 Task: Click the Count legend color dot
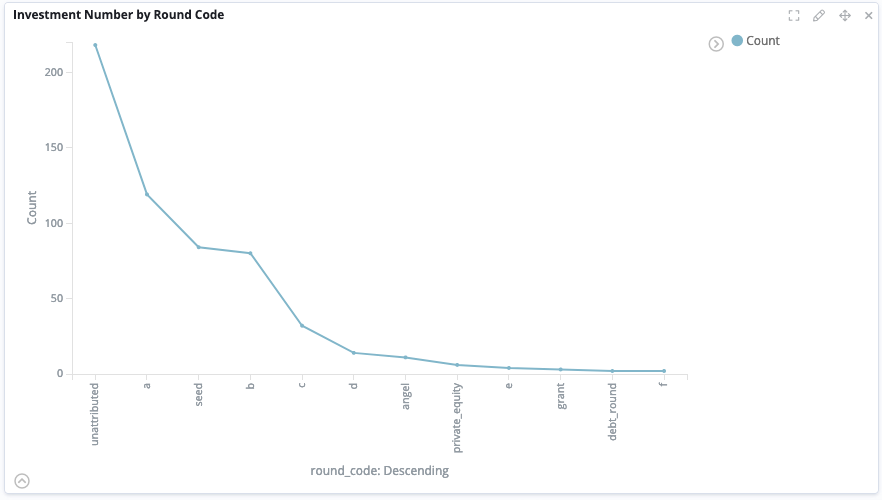pyautogui.click(x=738, y=41)
